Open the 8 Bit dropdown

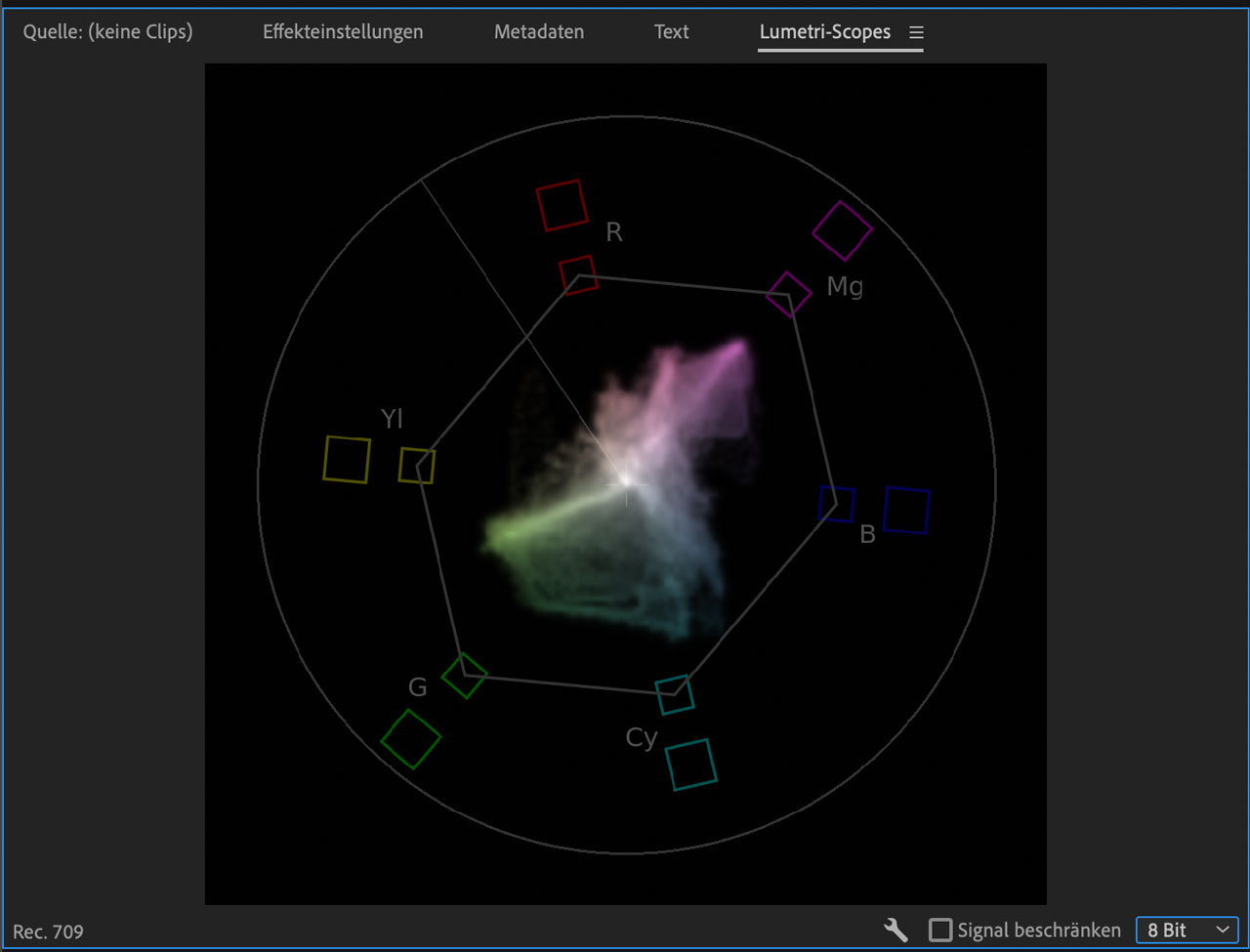pos(1187,930)
